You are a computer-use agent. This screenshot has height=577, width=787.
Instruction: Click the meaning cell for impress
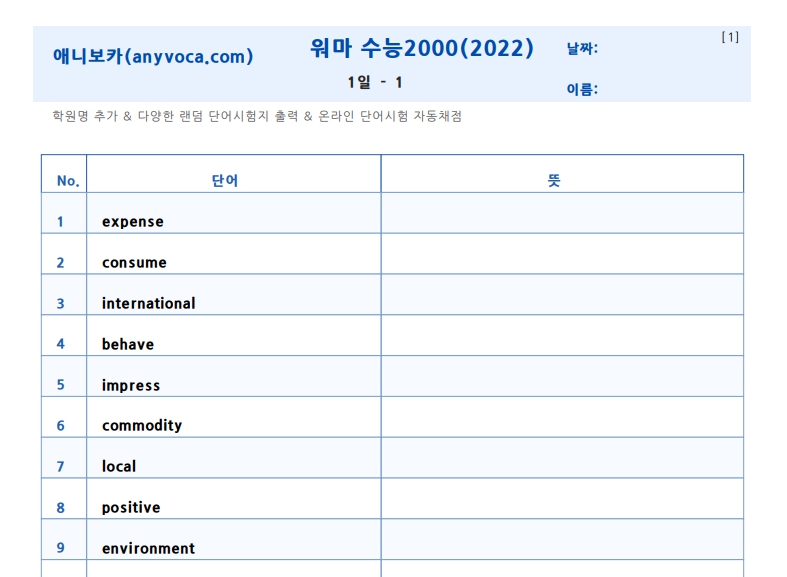point(562,376)
